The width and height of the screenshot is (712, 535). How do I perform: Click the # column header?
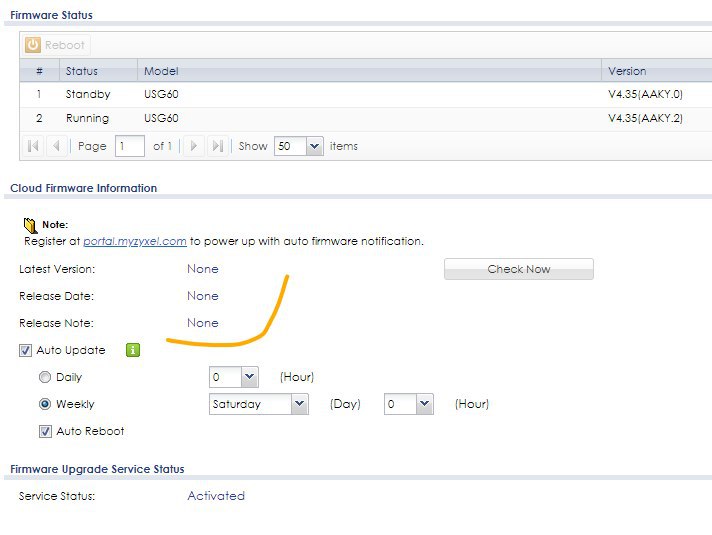pos(40,71)
